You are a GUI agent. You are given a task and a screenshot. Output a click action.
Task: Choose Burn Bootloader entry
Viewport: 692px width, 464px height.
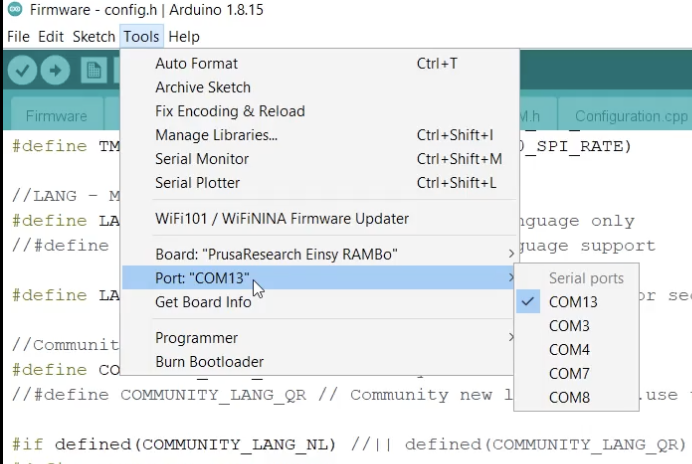[319, 362]
